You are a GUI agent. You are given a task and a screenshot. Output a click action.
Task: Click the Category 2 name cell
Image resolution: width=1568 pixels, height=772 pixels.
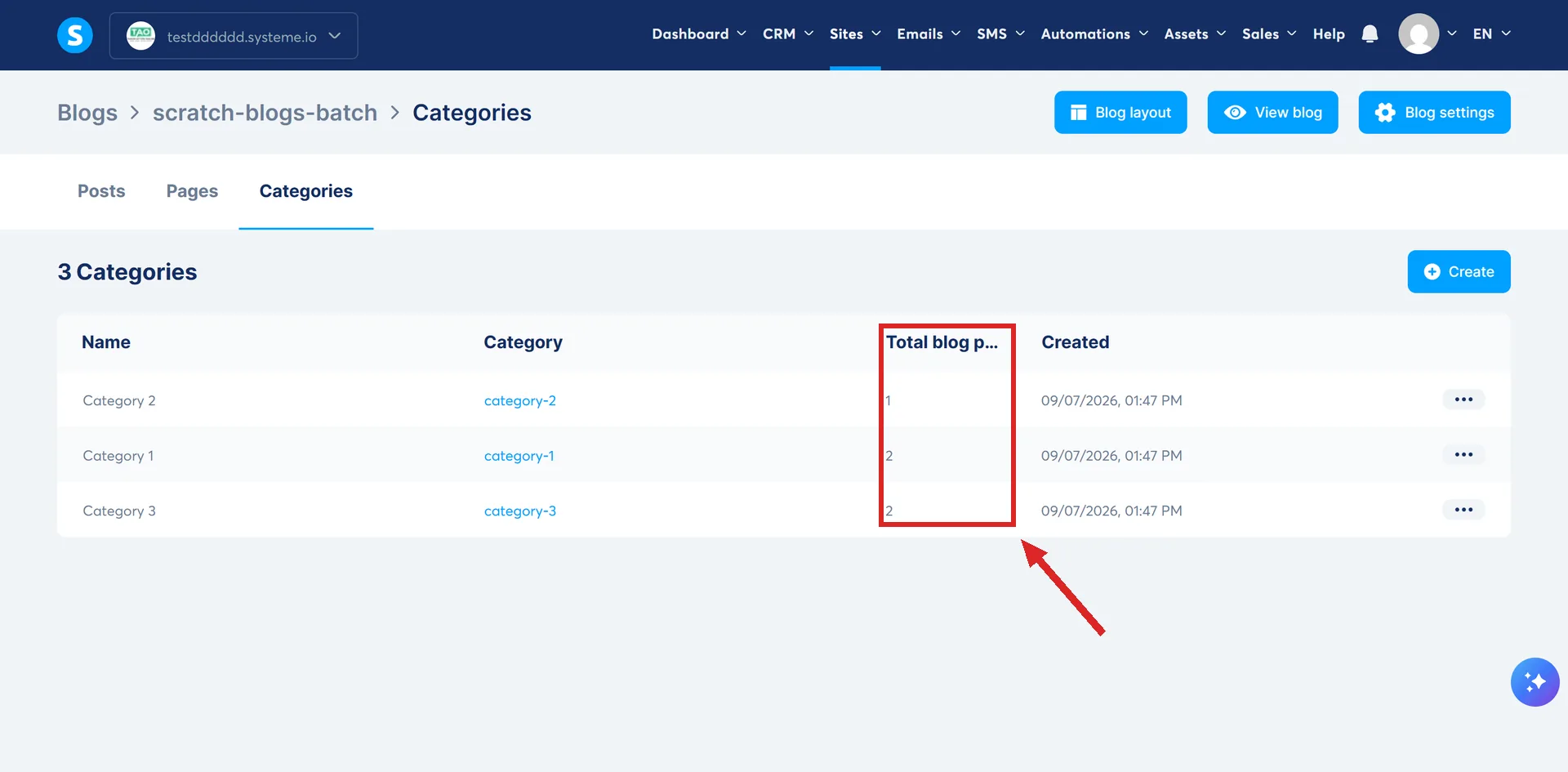pyautogui.click(x=119, y=400)
